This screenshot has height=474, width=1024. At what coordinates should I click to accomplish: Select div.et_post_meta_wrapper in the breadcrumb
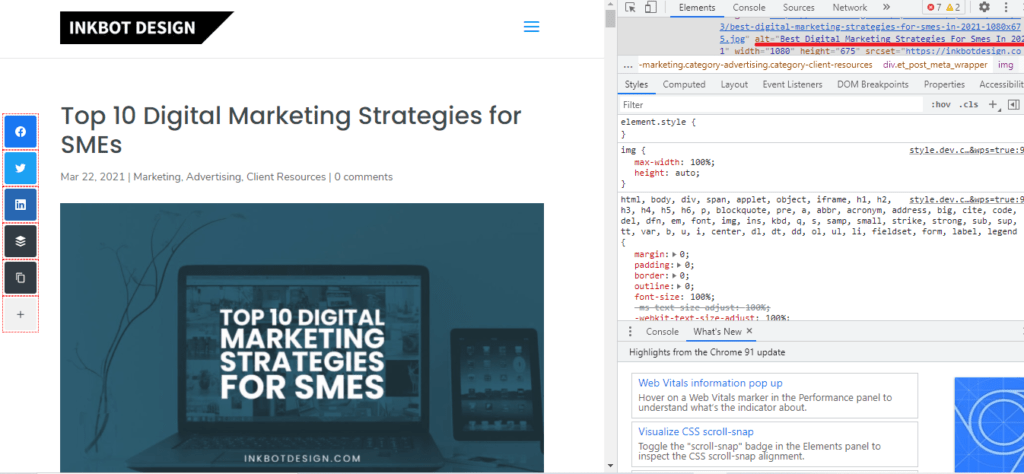(x=935, y=65)
